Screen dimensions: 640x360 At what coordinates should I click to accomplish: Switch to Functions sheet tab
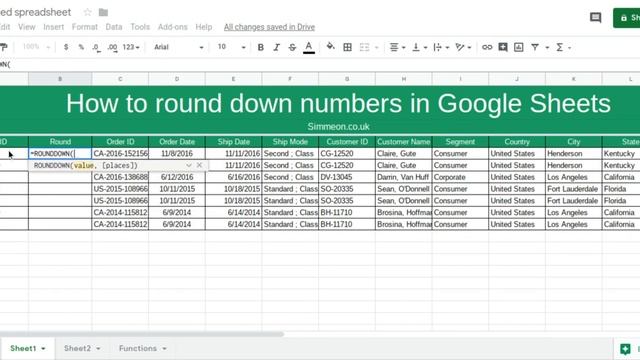pyautogui.click(x=138, y=348)
